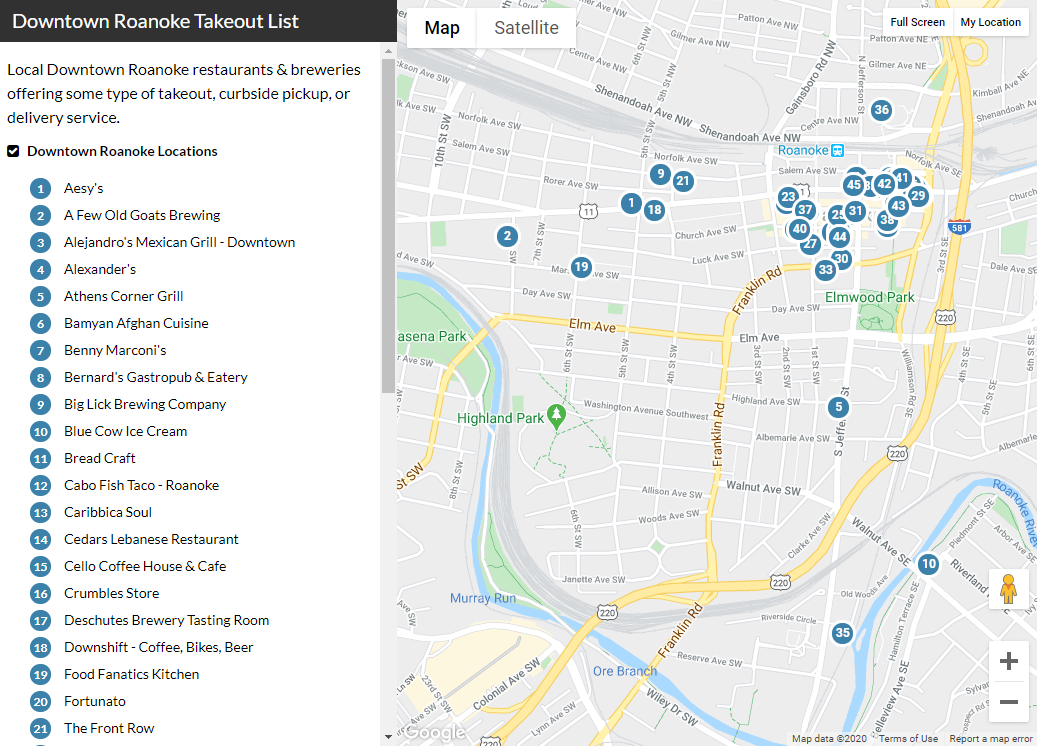
Task: Click map marker 36 near Centre Ave
Action: pyautogui.click(x=881, y=110)
